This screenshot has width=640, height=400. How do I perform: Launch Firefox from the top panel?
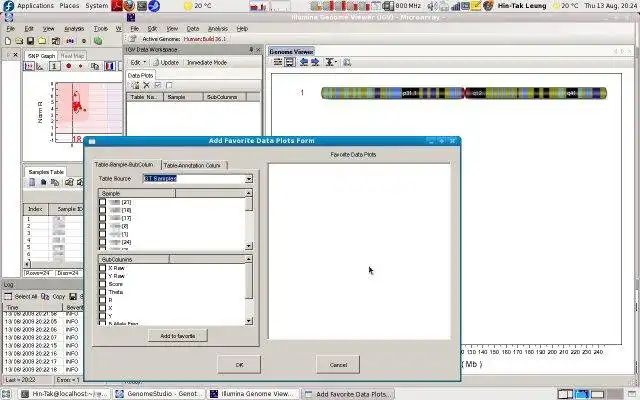click(x=129, y=6)
